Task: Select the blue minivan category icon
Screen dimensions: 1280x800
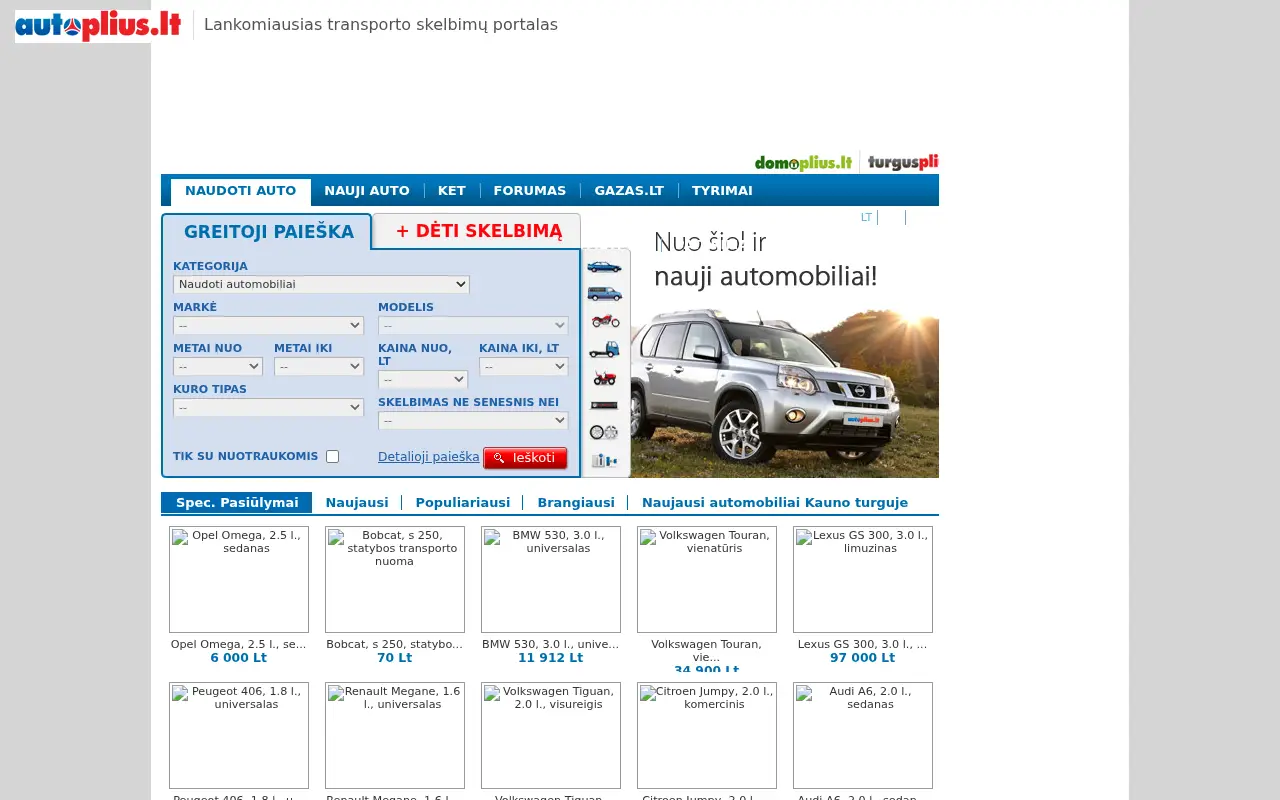Action: click(x=604, y=294)
